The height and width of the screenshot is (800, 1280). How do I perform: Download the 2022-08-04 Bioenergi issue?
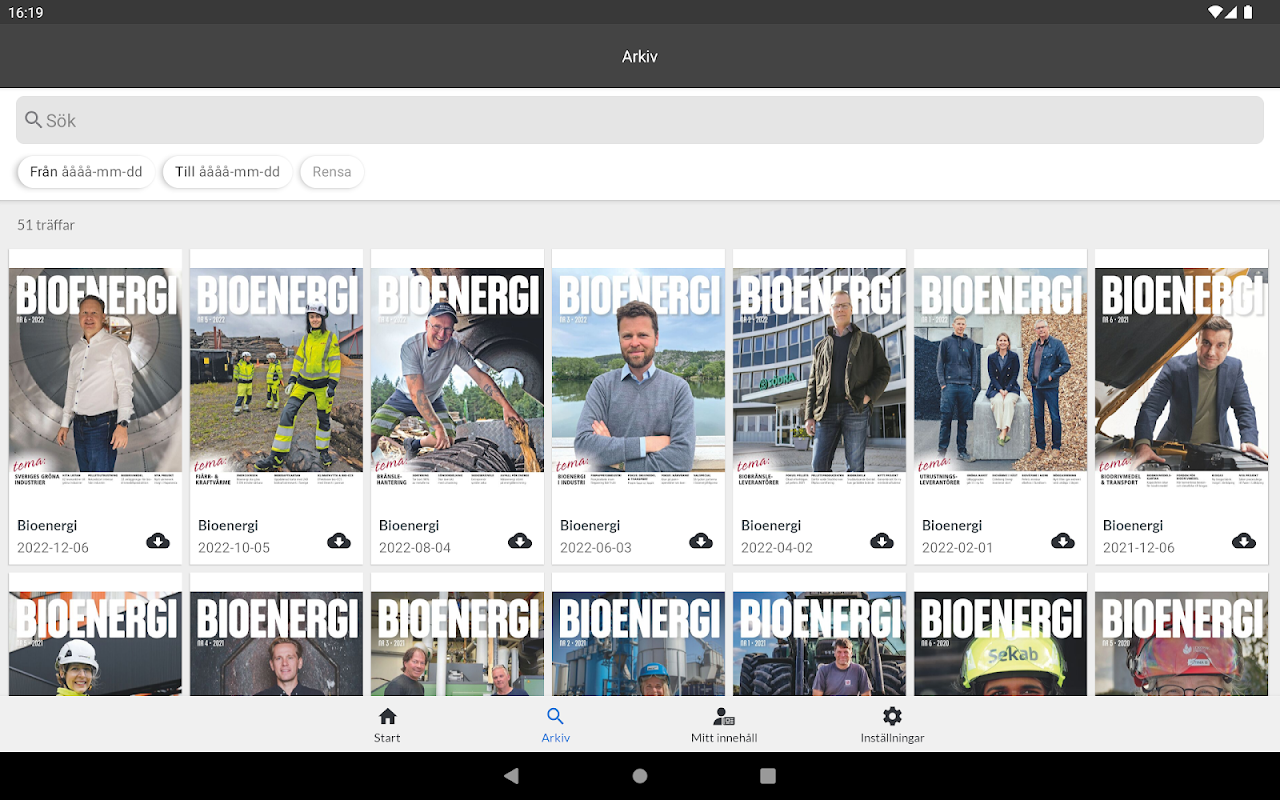pyautogui.click(x=520, y=541)
